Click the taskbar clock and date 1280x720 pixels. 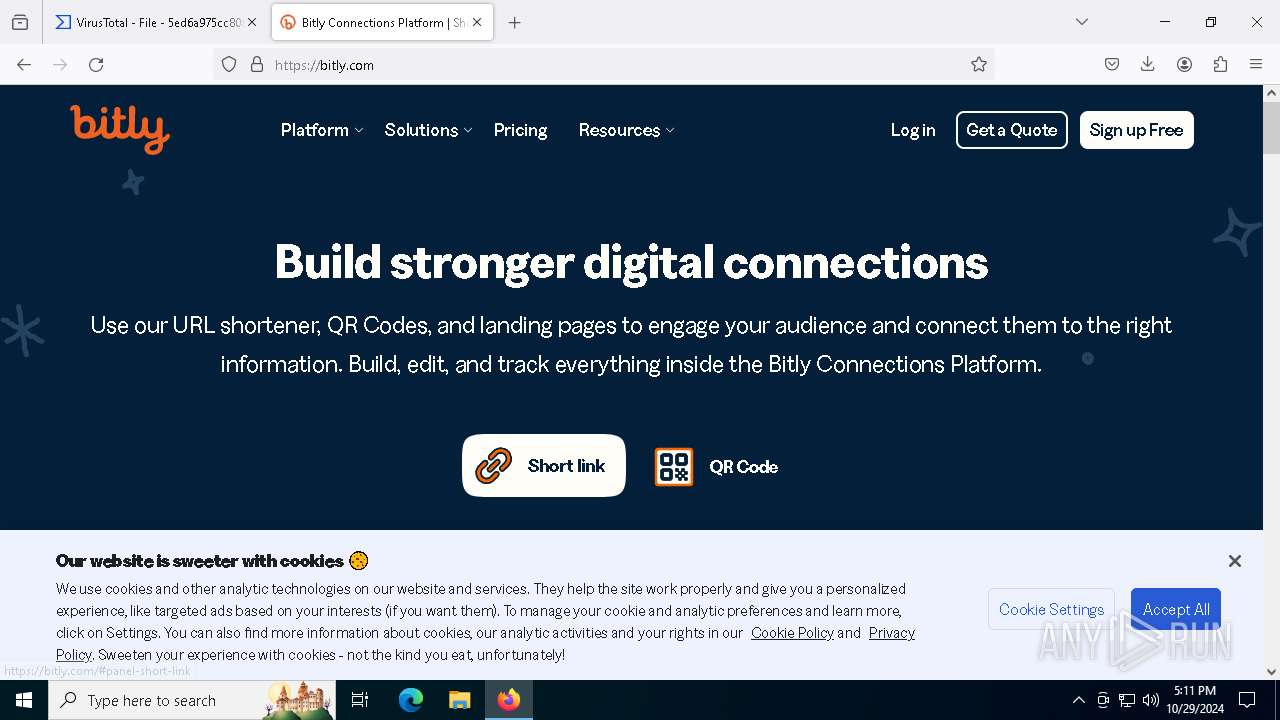tap(1195, 700)
